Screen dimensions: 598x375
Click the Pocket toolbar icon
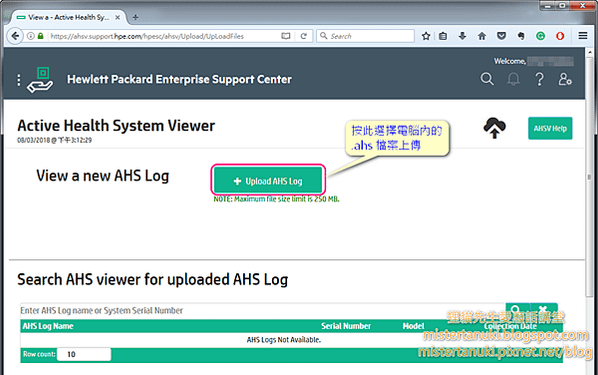(502, 36)
